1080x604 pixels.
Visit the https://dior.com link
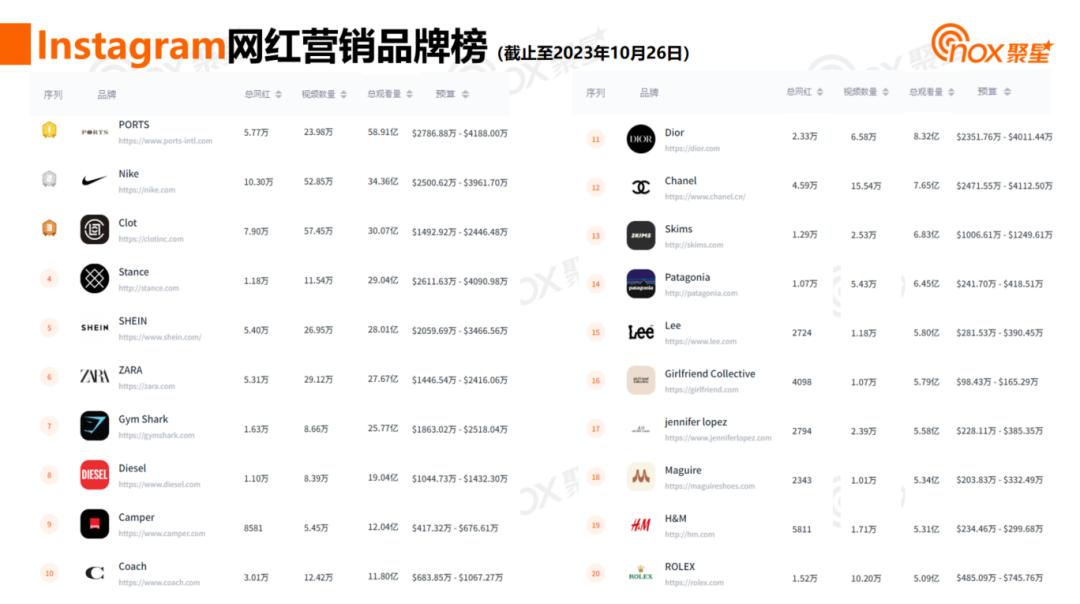692,148
